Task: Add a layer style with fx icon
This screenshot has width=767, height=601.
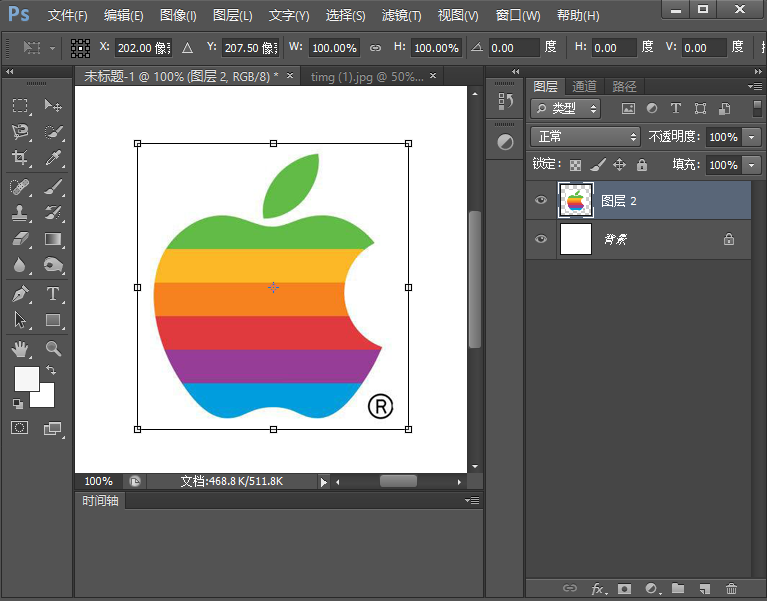Action: coord(598,589)
